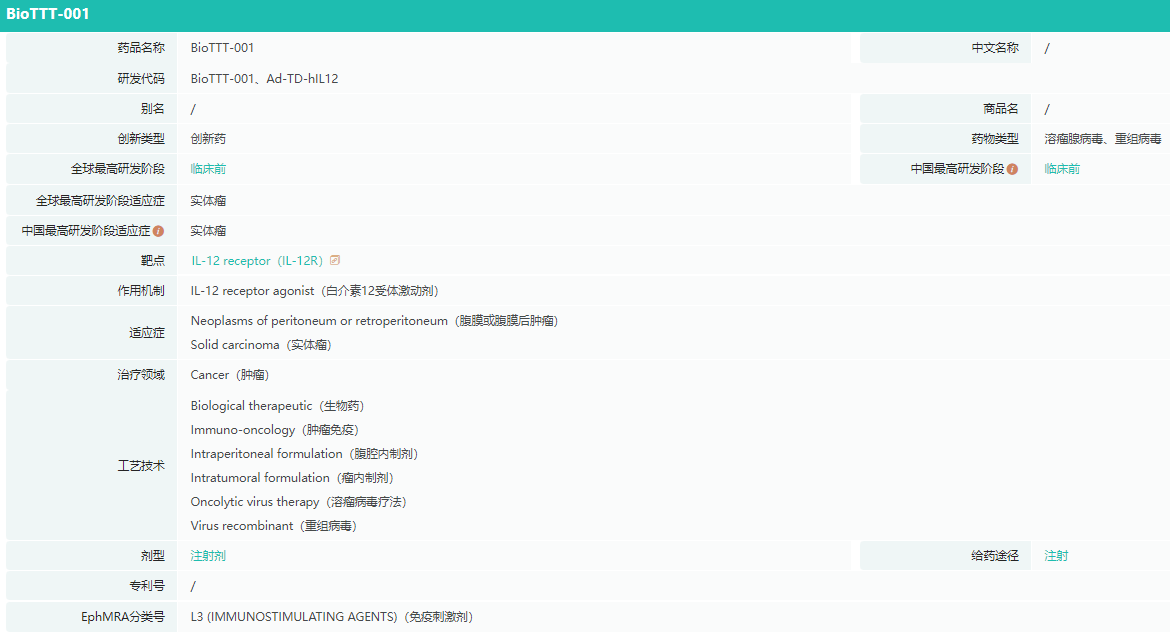Click Biological therapeutic (生物药) entry
This screenshot has height=634, width=1170.
tap(278, 406)
